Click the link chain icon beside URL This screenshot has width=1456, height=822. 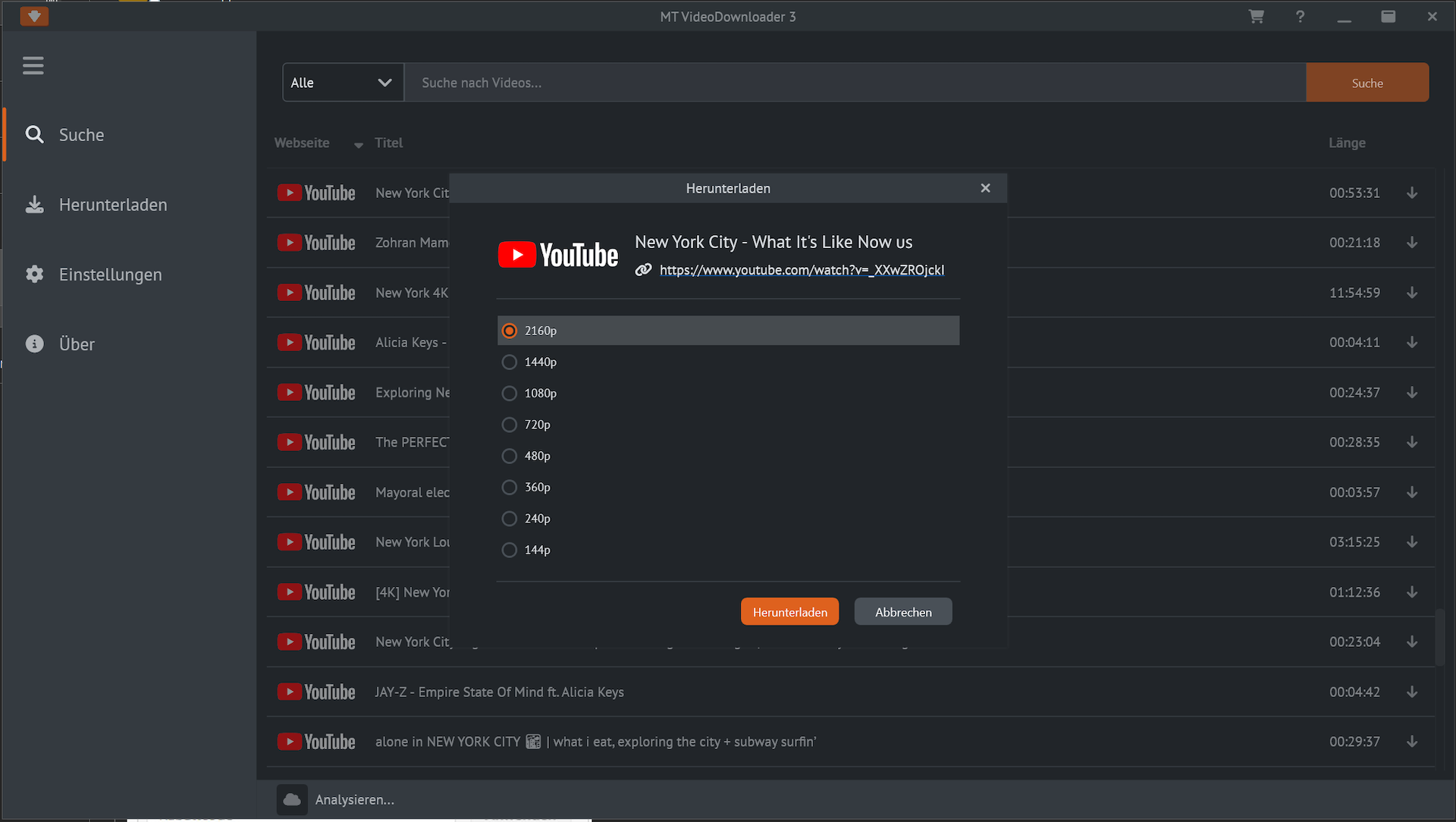[643, 270]
